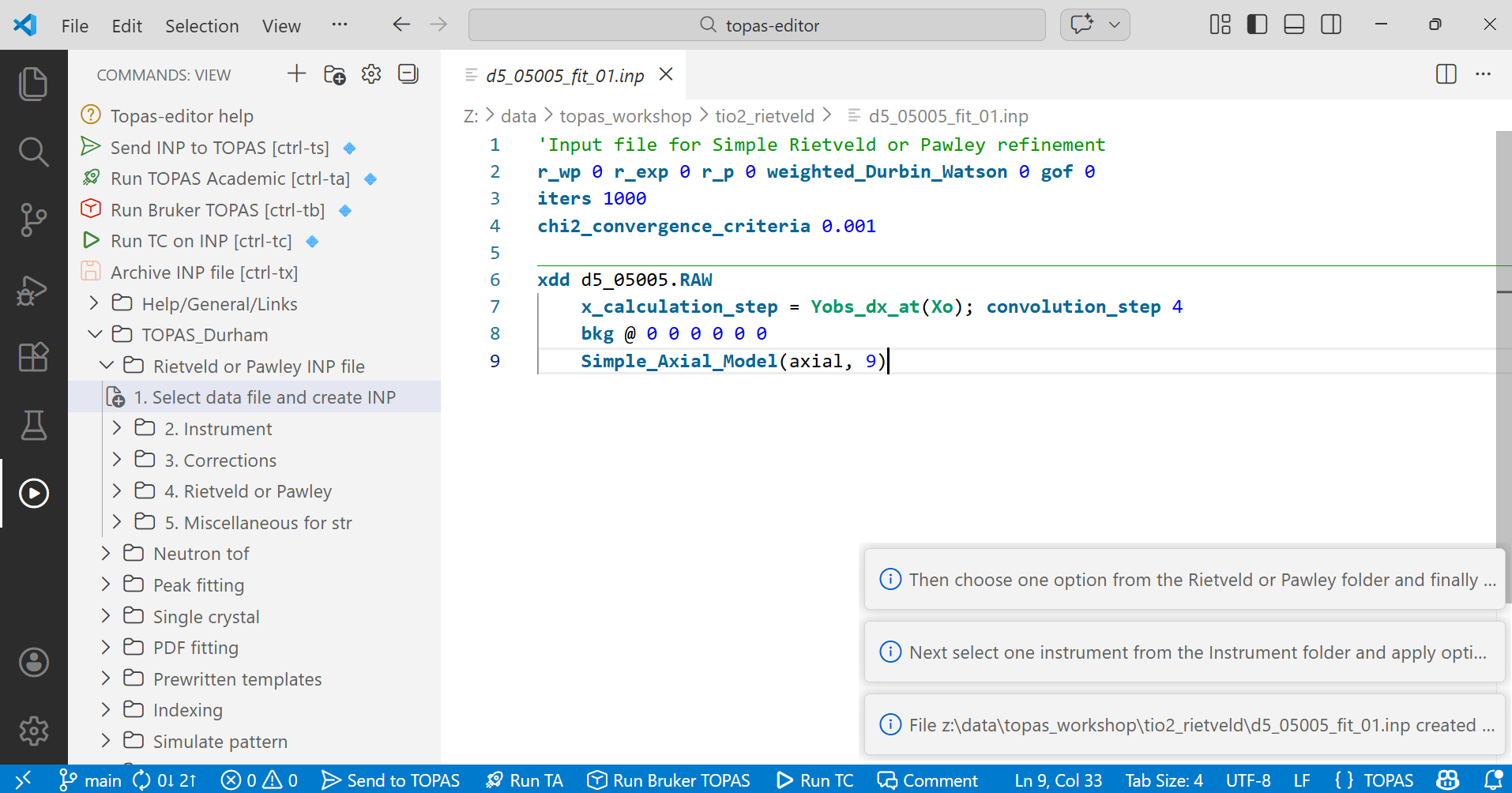Toggle the bottom panel layout button

click(x=1294, y=24)
